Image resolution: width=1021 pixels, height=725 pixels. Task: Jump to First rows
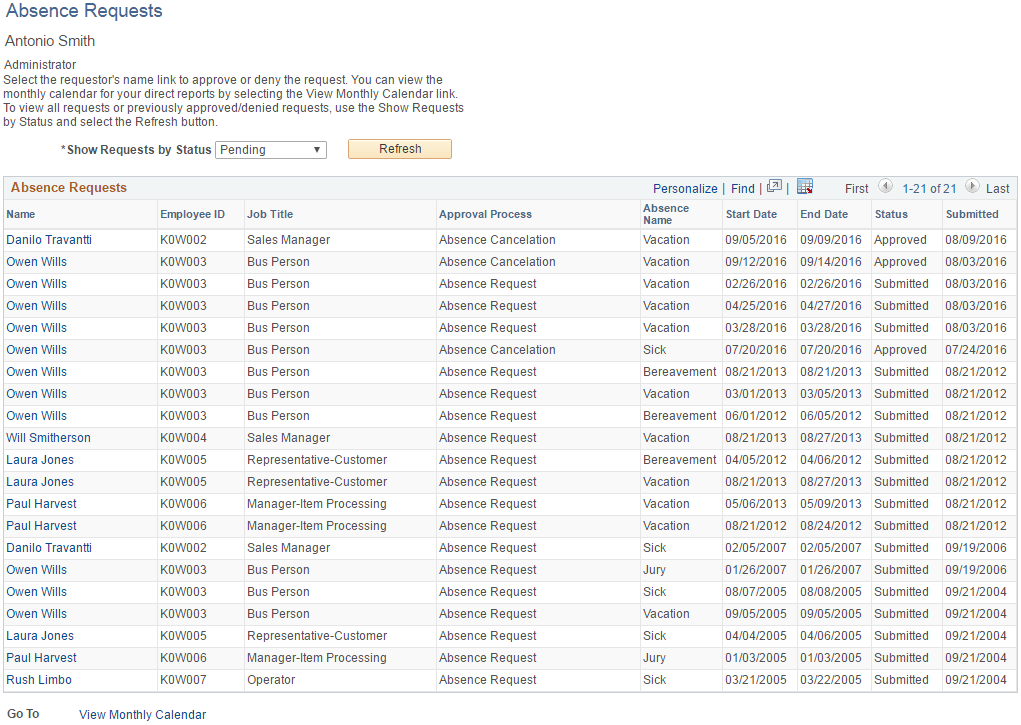point(857,189)
